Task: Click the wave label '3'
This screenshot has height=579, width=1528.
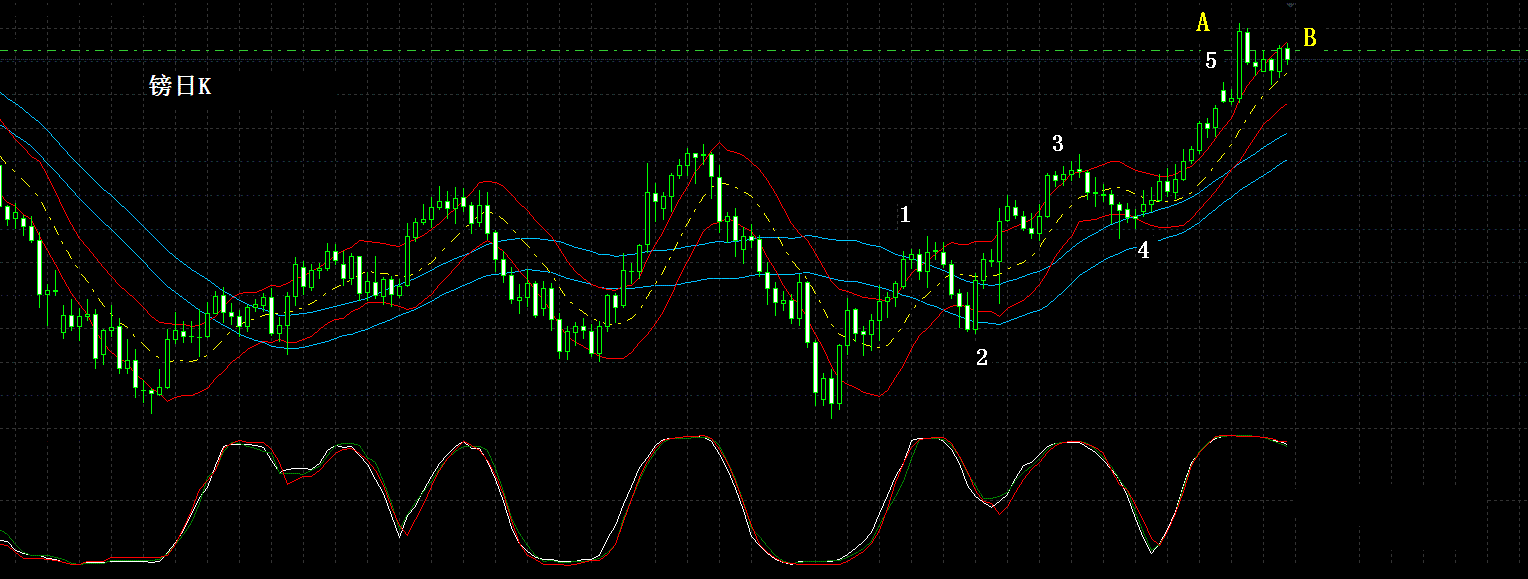Action: click(x=1057, y=143)
